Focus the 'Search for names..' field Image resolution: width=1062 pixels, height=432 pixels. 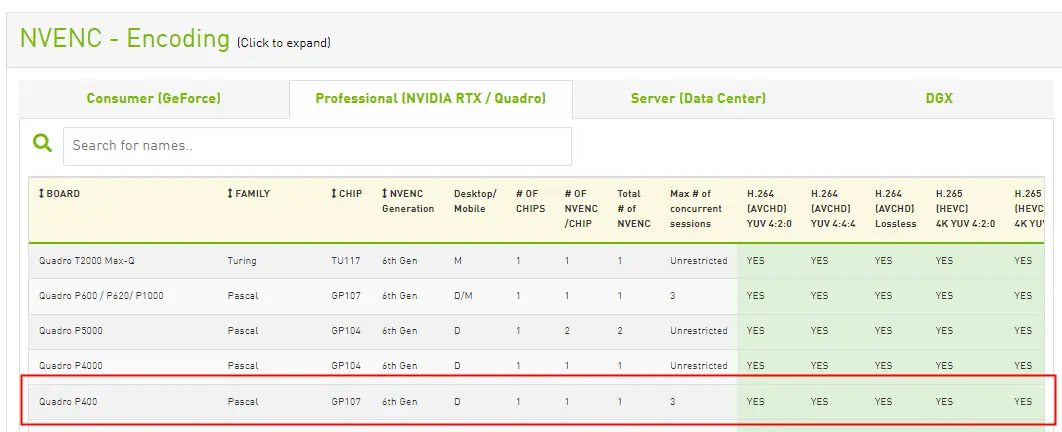[317, 146]
